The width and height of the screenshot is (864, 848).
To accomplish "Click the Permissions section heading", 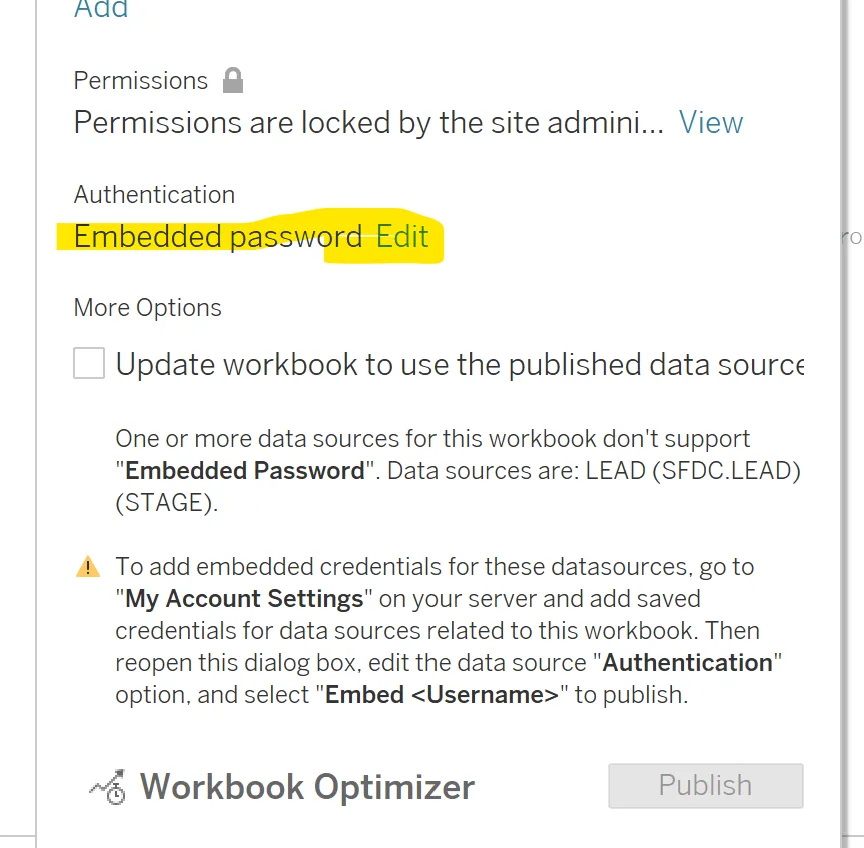I will pos(141,81).
